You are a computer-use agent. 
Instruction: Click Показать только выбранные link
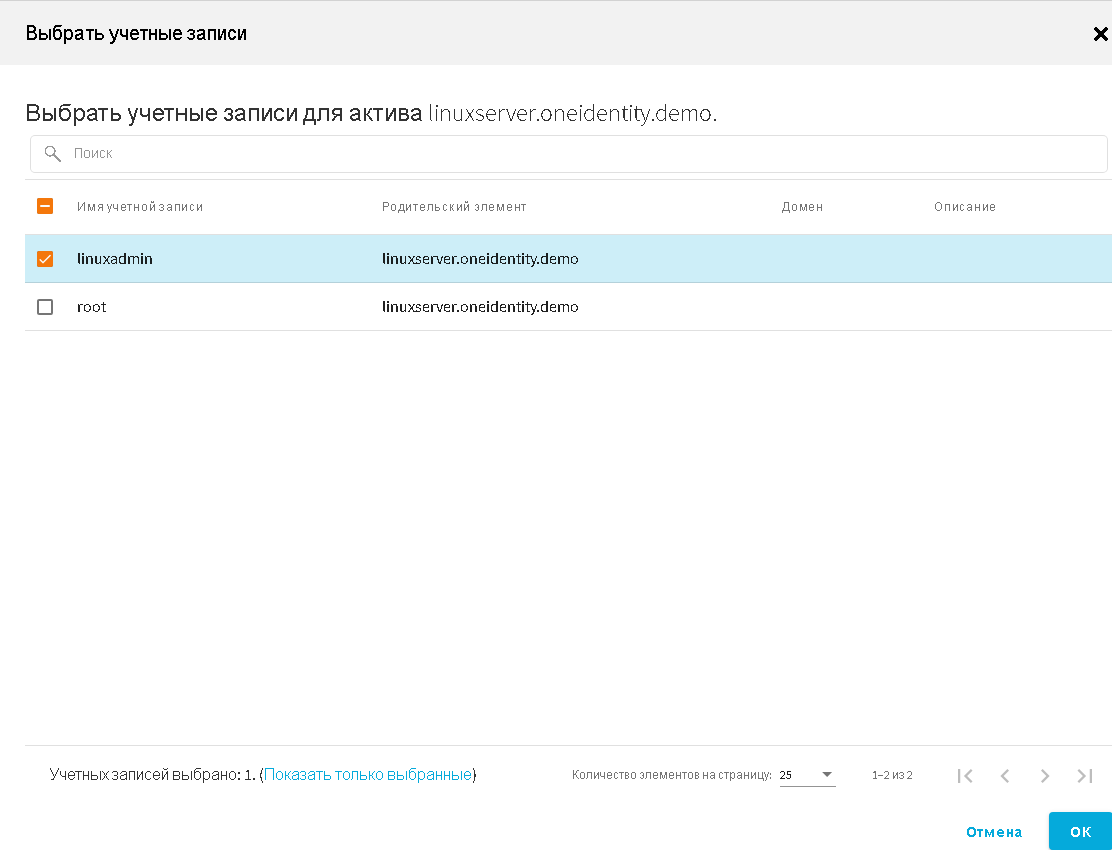click(x=368, y=775)
